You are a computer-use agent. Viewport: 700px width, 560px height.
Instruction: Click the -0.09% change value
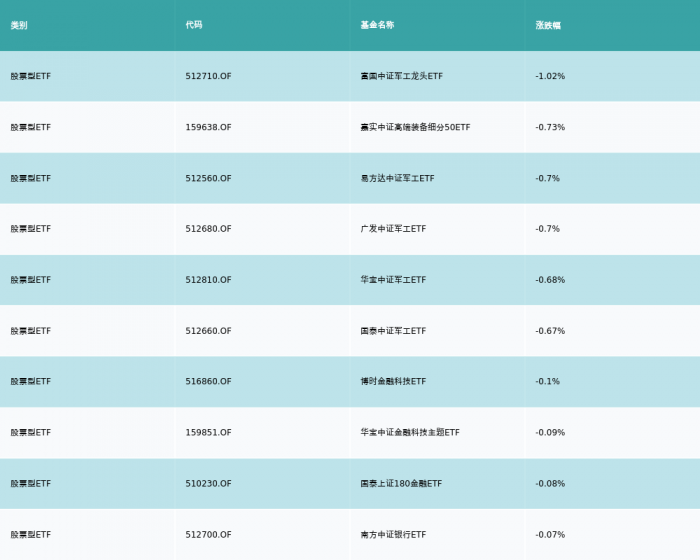point(550,432)
